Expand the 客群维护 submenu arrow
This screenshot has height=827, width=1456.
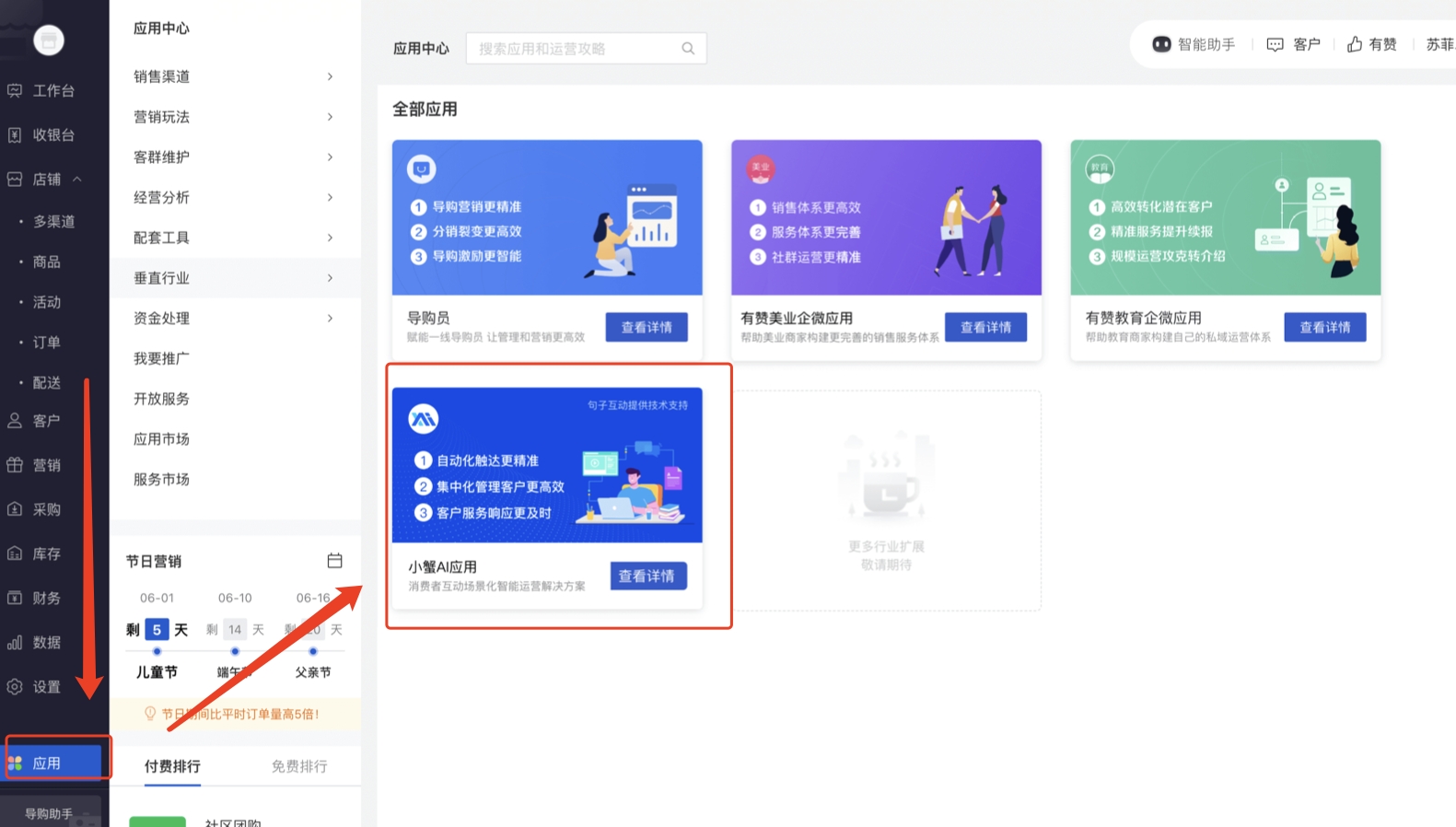pos(330,157)
